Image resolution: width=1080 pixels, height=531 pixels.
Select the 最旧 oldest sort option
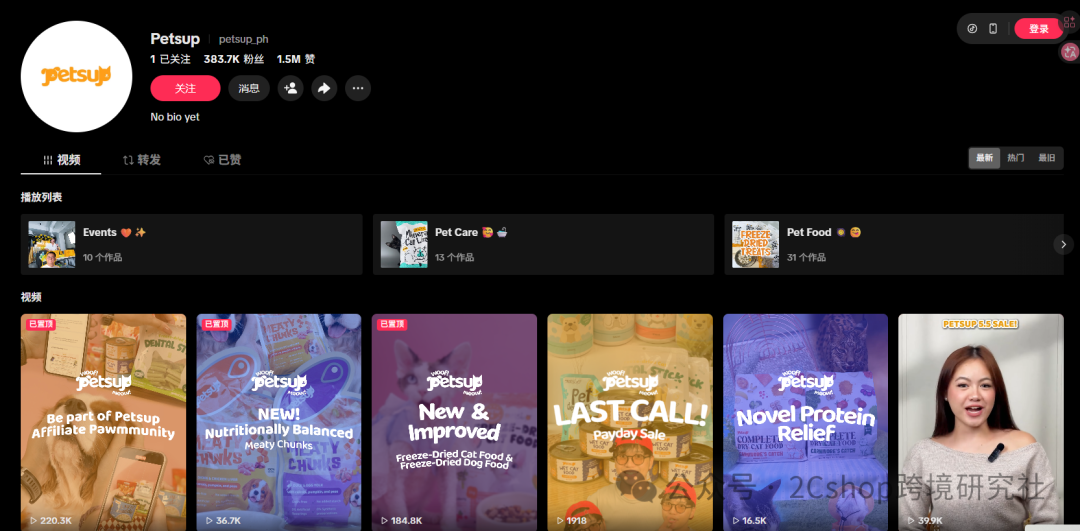click(x=1047, y=158)
